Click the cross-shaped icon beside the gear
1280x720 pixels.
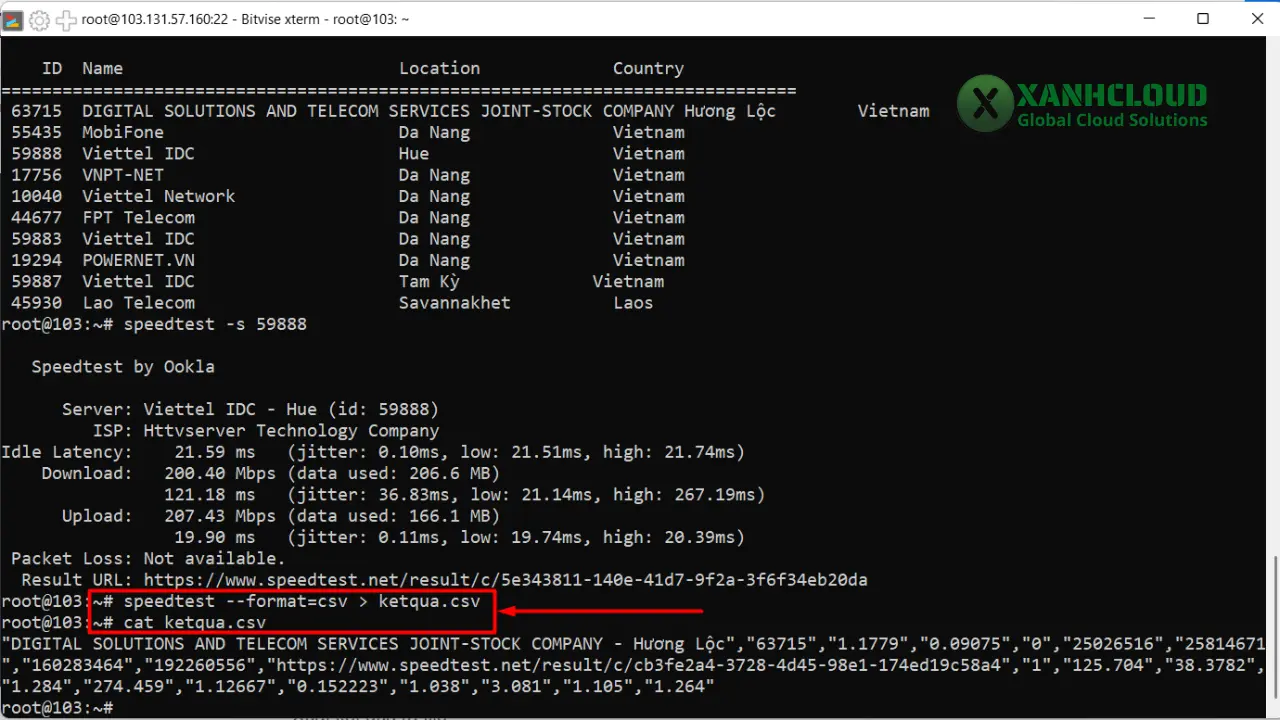point(66,19)
